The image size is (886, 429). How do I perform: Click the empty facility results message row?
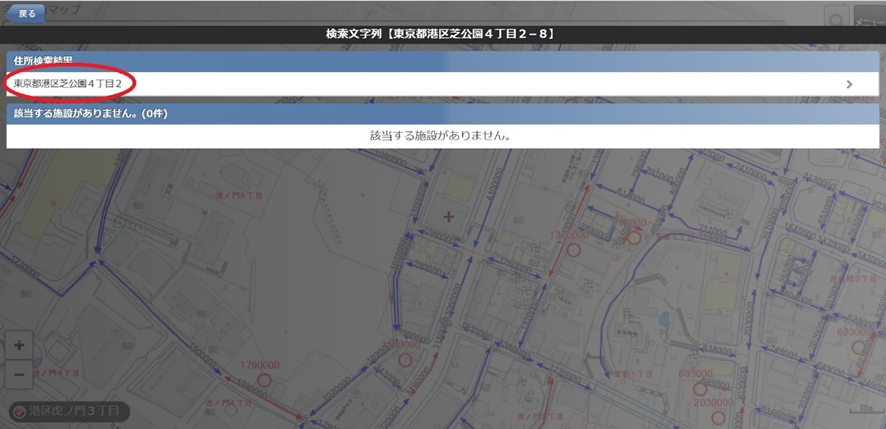[x=443, y=136]
